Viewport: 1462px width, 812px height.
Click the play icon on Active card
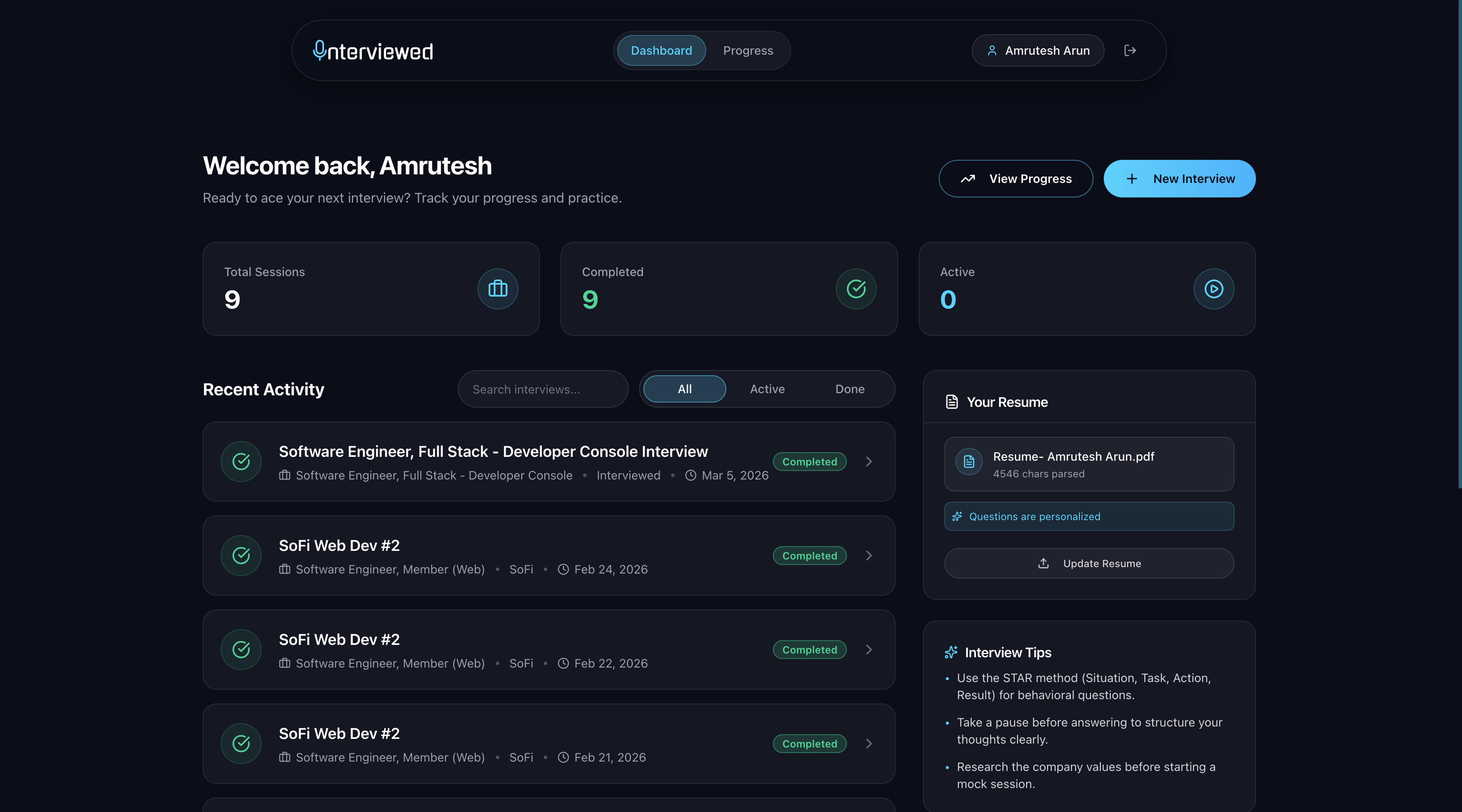click(x=1213, y=289)
